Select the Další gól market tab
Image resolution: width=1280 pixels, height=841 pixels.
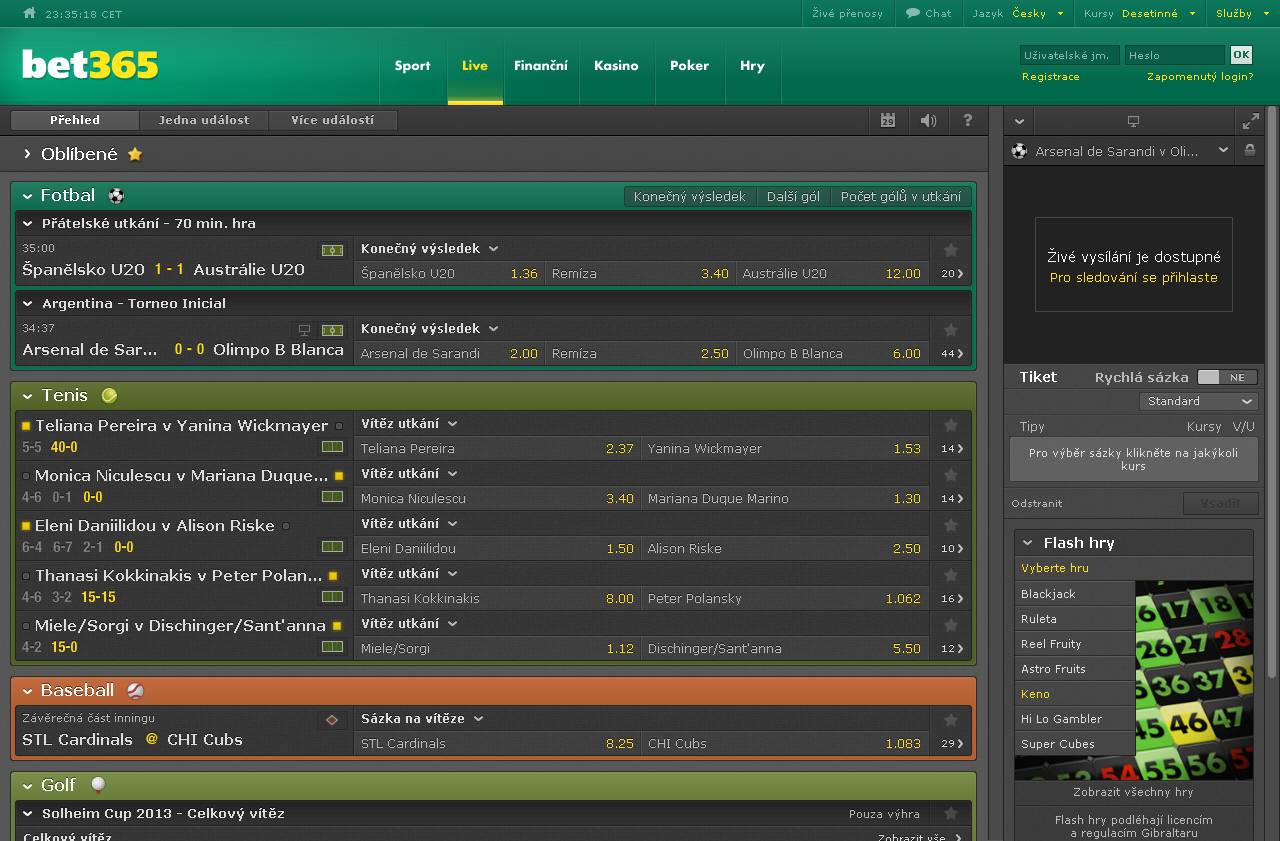(793, 197)
